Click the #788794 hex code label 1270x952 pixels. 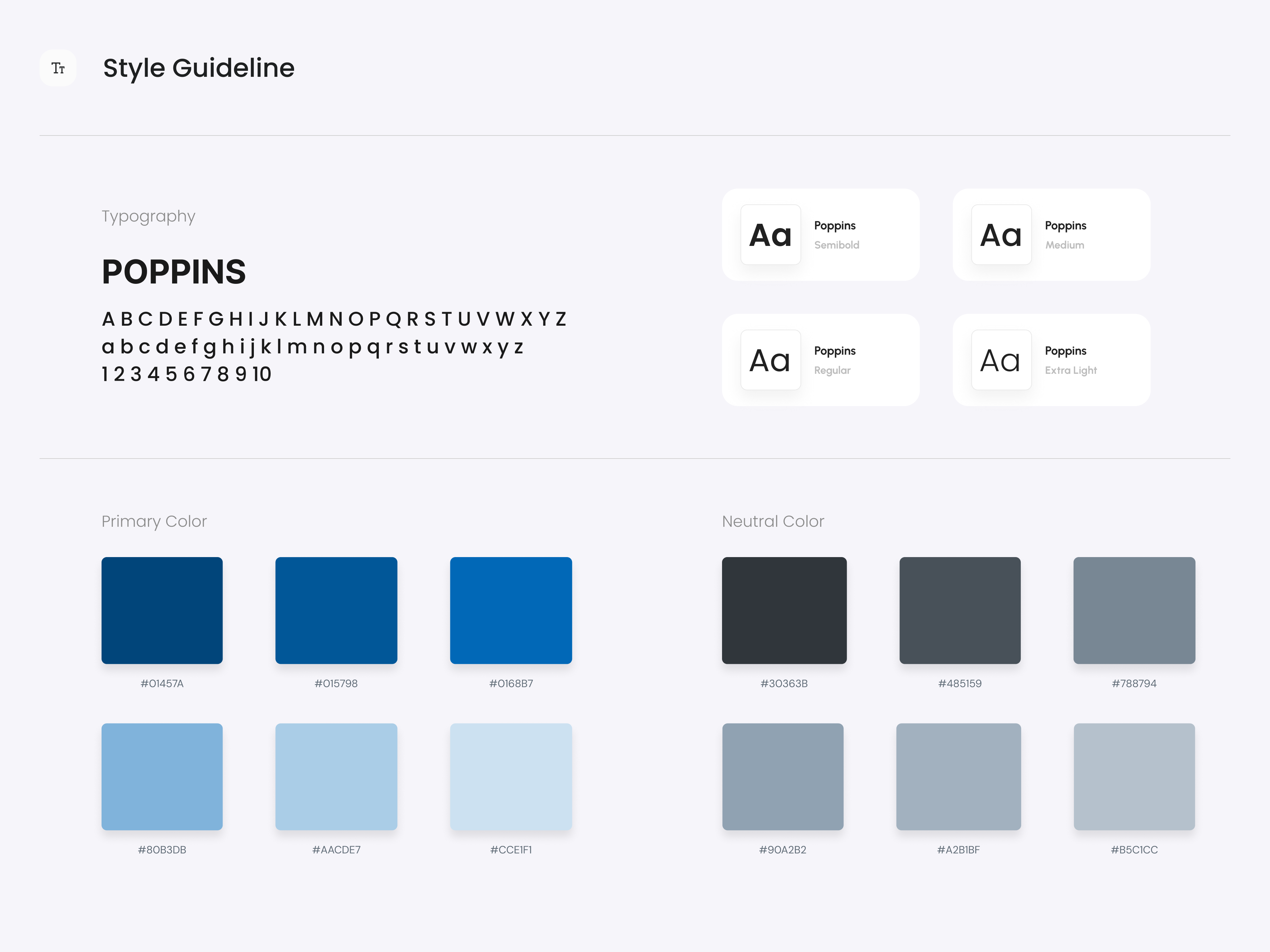pos(1134,684)
